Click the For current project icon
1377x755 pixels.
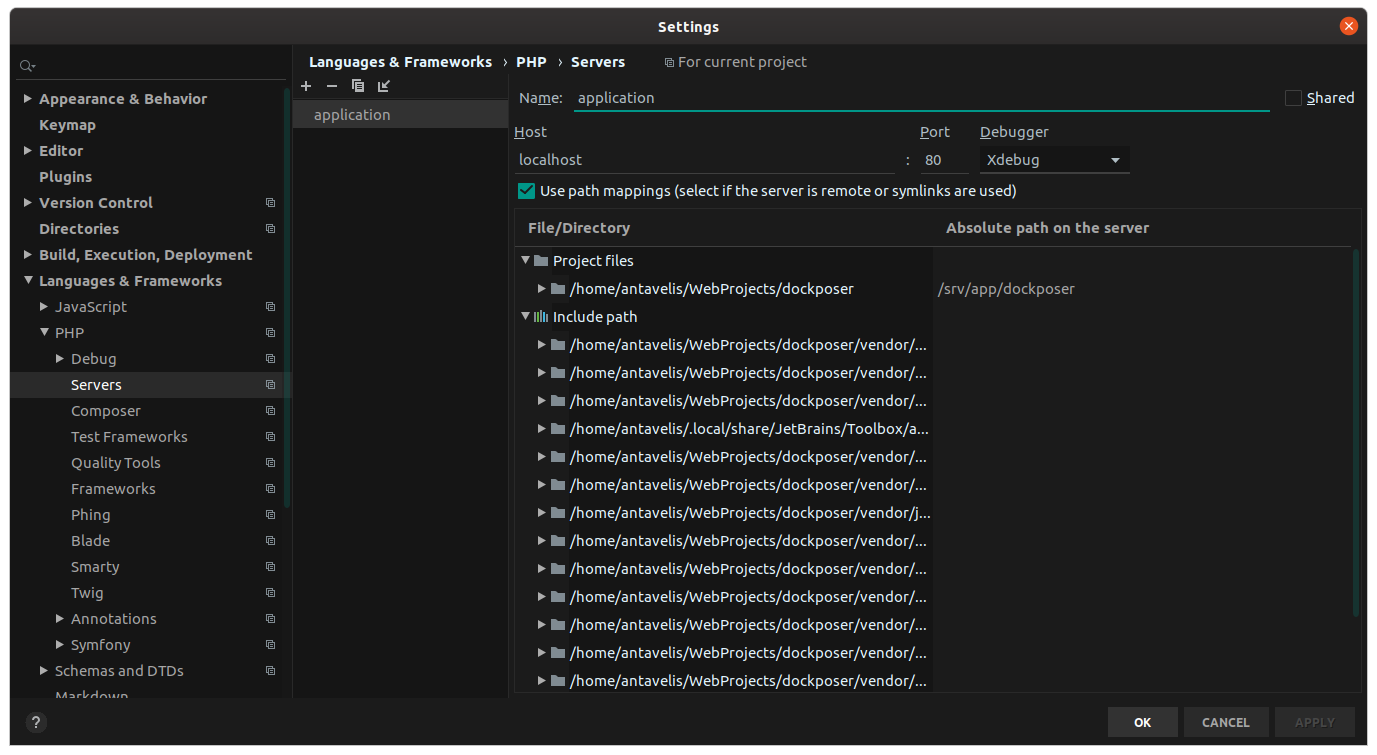pos(669,63)
